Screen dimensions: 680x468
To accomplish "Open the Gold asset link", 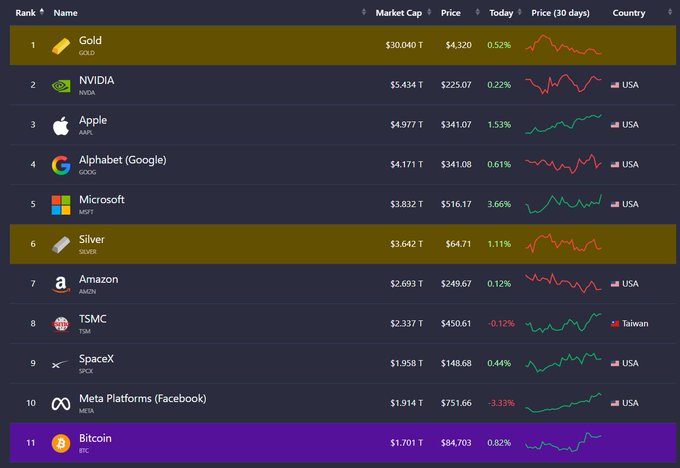I will (90, 40).
